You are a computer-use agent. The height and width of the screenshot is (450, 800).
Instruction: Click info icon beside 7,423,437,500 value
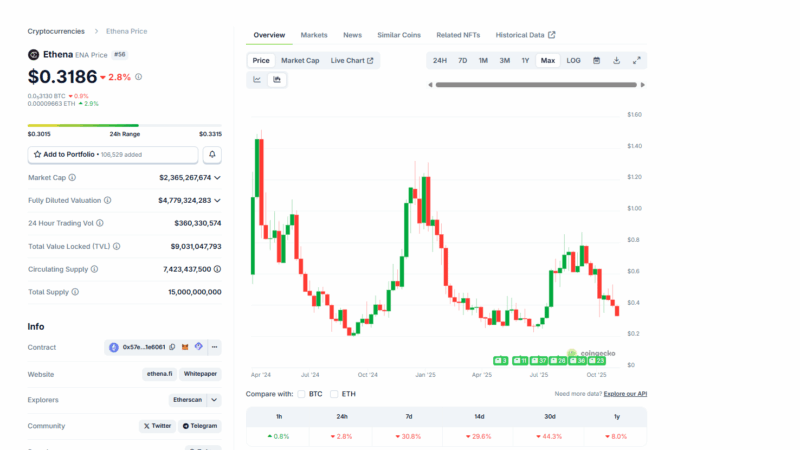pos(217,269)
